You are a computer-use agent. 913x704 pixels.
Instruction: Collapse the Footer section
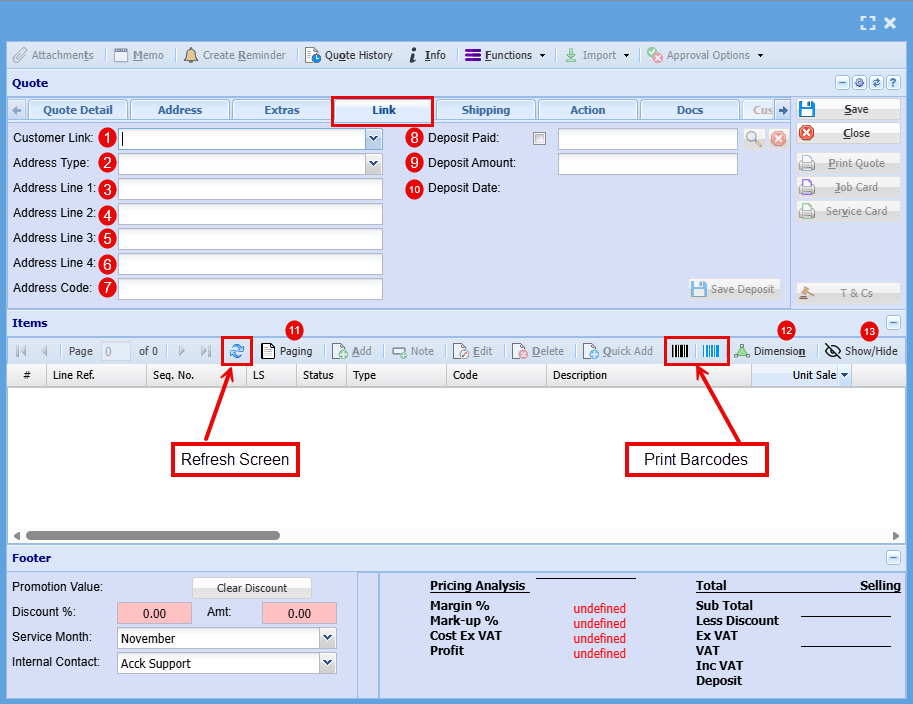coord(893,558)
